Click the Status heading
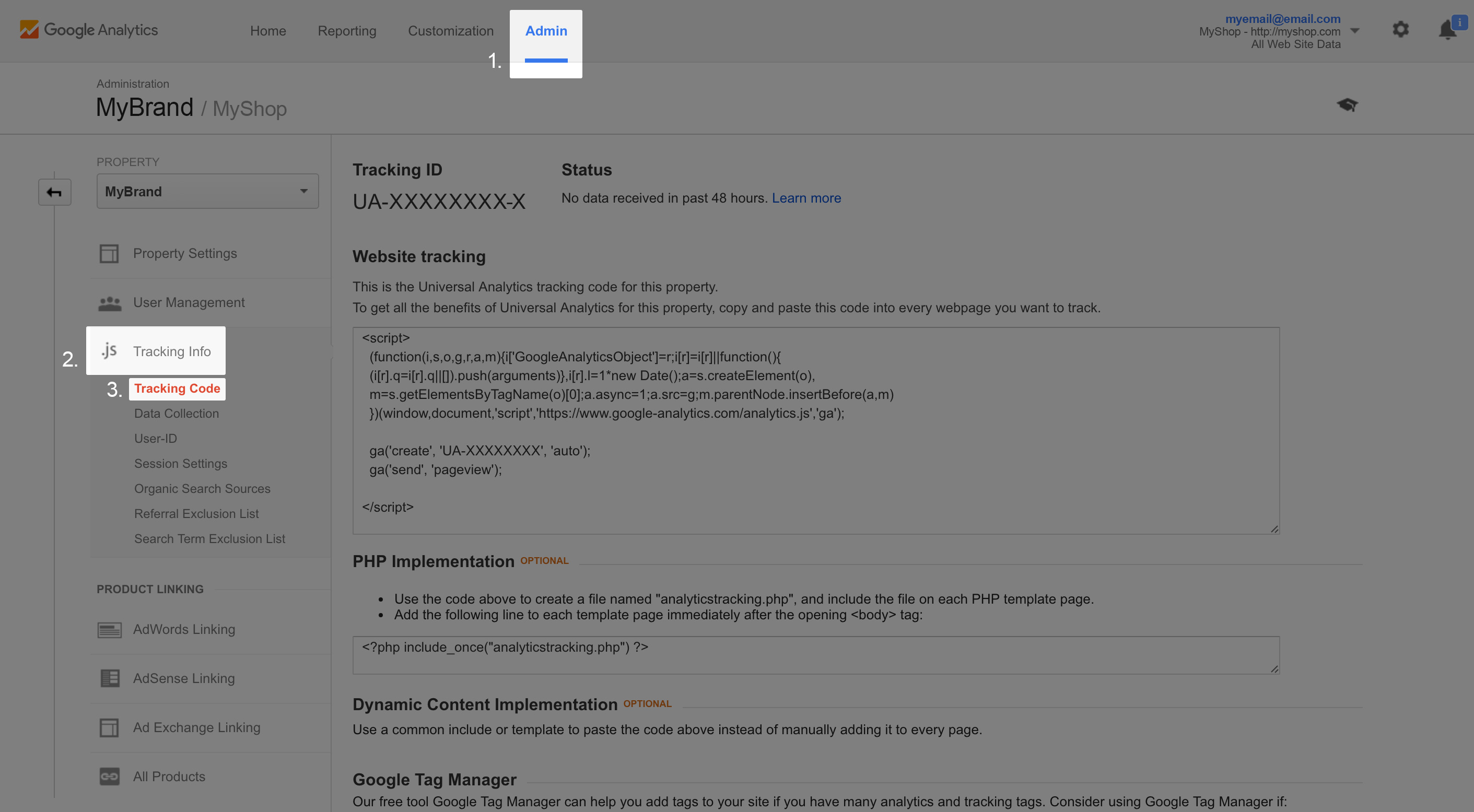The image size is (1474, 812). 587,170
